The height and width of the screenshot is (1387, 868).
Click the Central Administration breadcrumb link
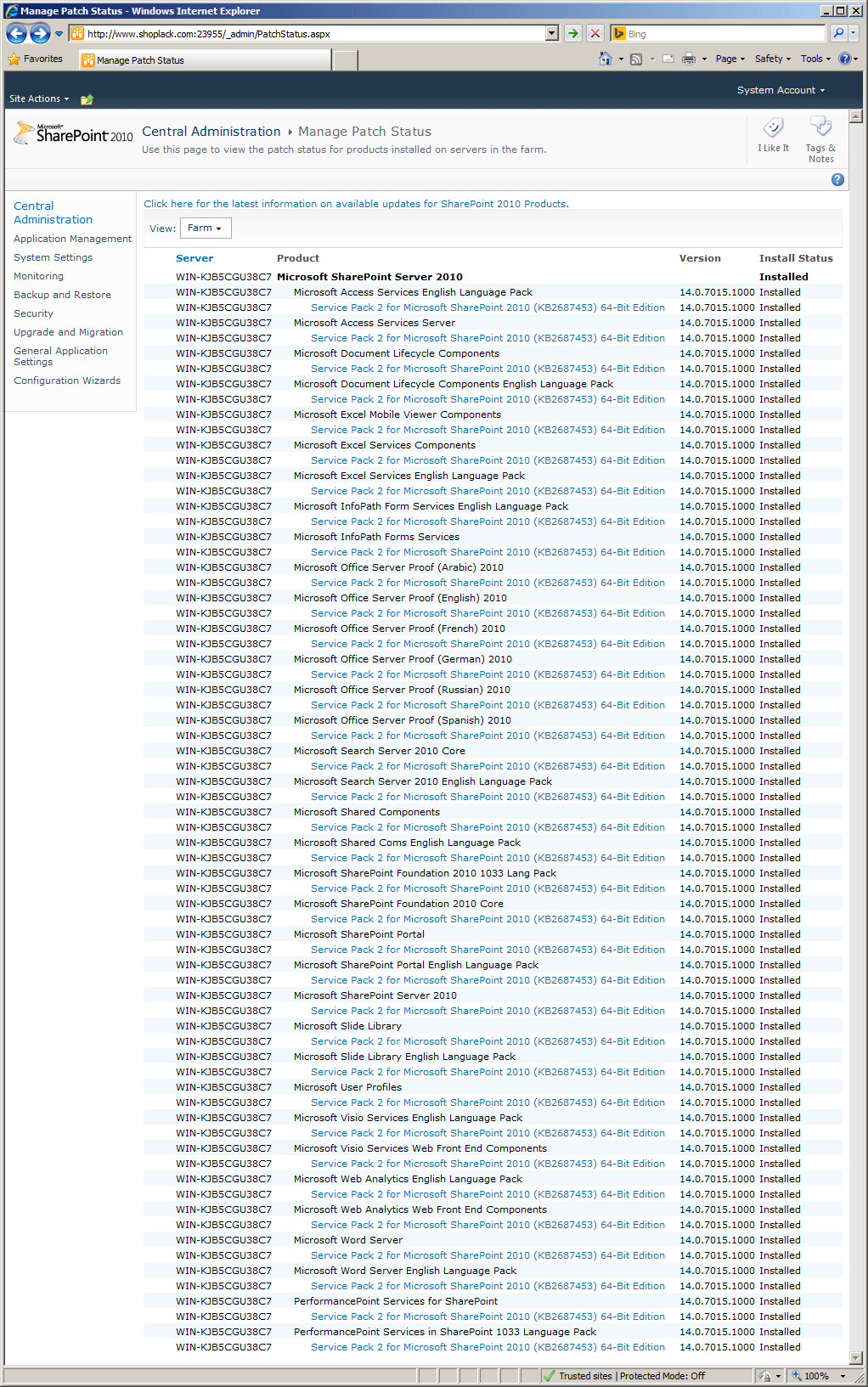[x=211, y=132]
